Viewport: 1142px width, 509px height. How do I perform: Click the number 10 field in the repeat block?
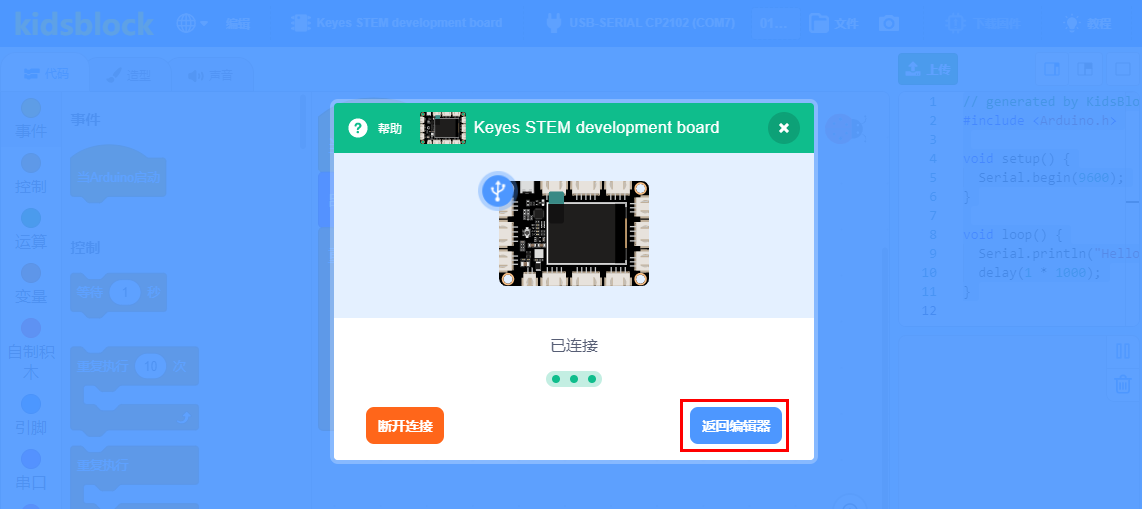[x=151, y=366]
